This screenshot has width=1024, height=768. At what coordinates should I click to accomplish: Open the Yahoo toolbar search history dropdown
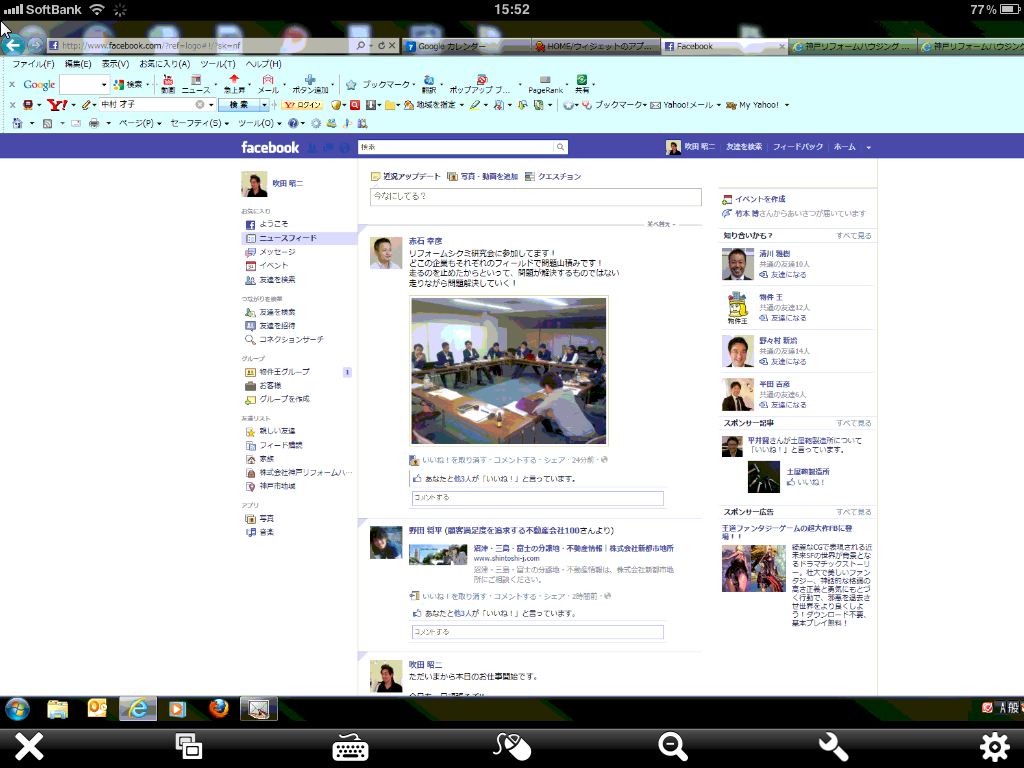(211, 104)
